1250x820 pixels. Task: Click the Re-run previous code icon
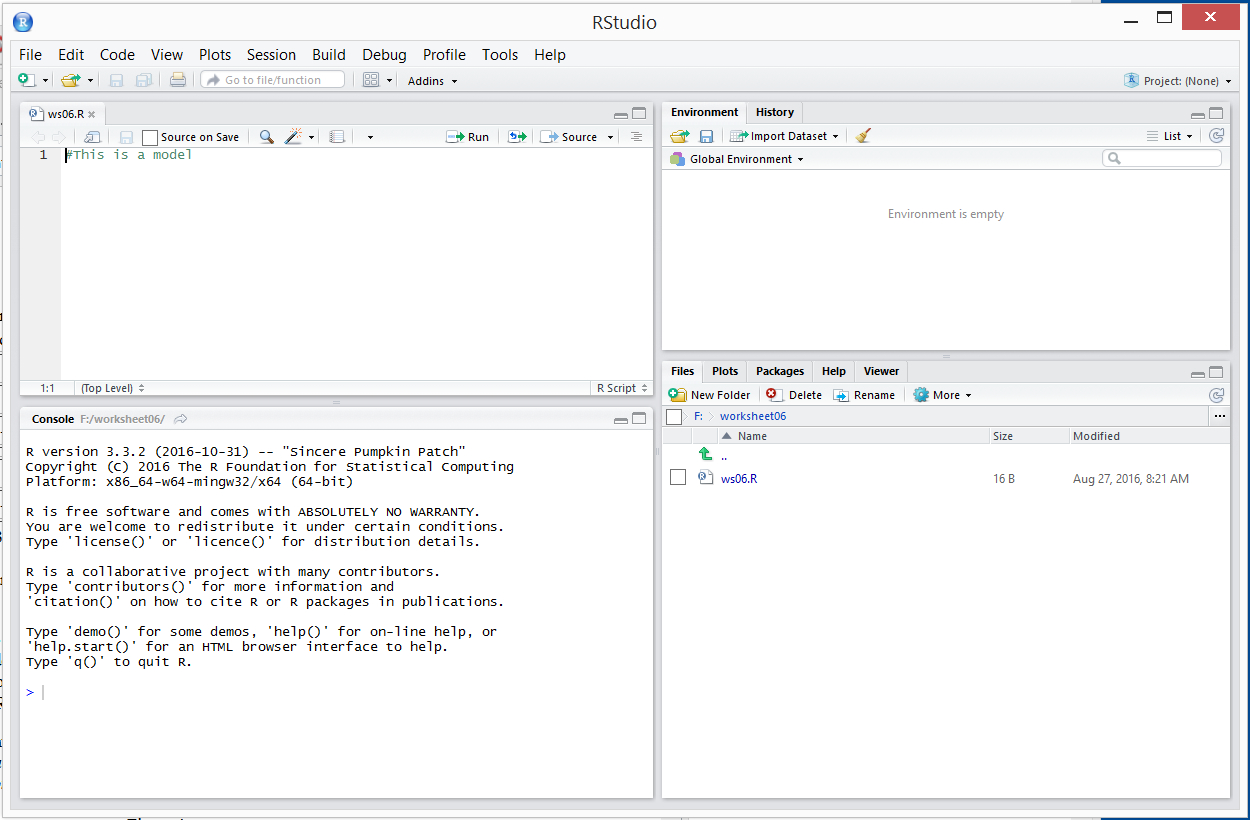517,137
